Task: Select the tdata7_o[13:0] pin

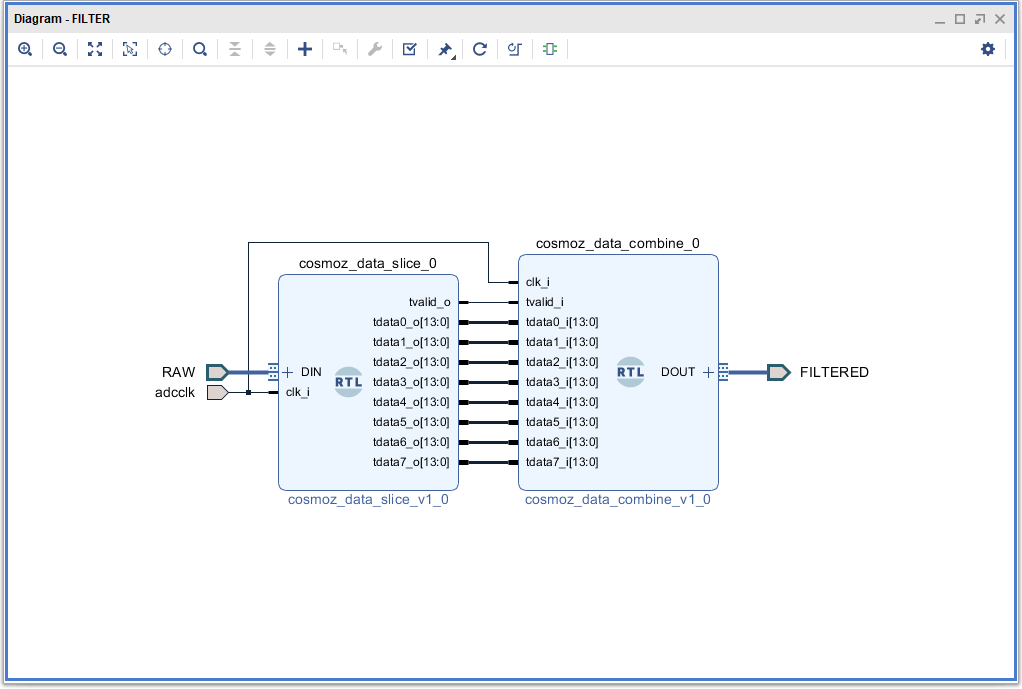Action: click(x=411, y=462)
